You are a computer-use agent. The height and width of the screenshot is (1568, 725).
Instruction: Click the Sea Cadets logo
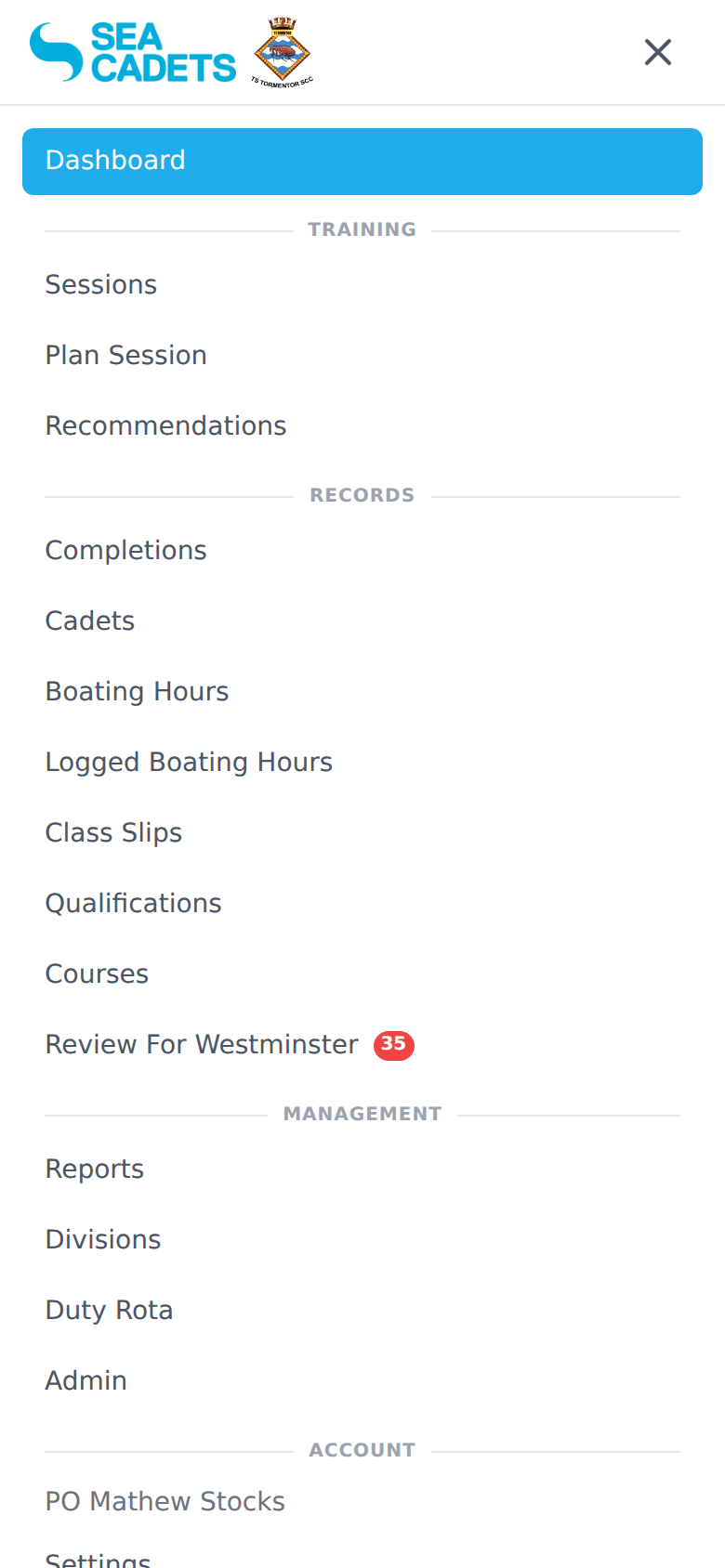coord(130,51)
